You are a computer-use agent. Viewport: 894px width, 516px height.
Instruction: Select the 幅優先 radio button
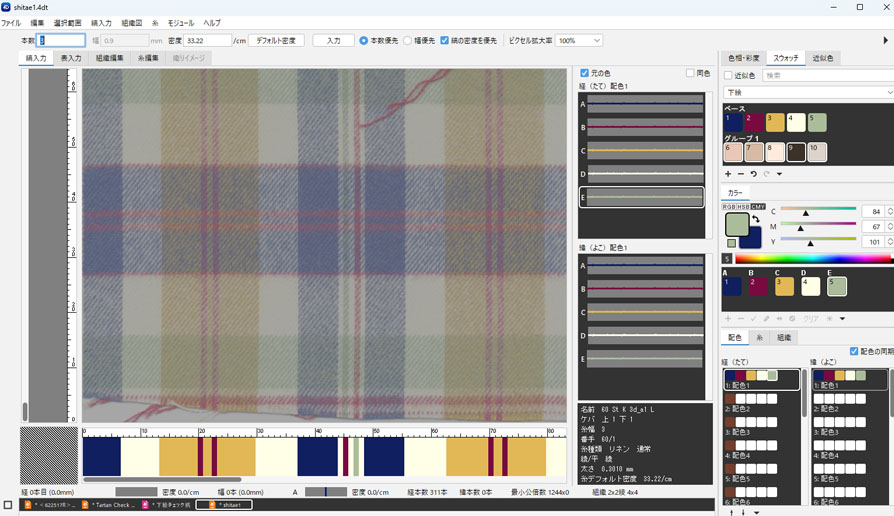pyautogui.click(x=407, y=41)
